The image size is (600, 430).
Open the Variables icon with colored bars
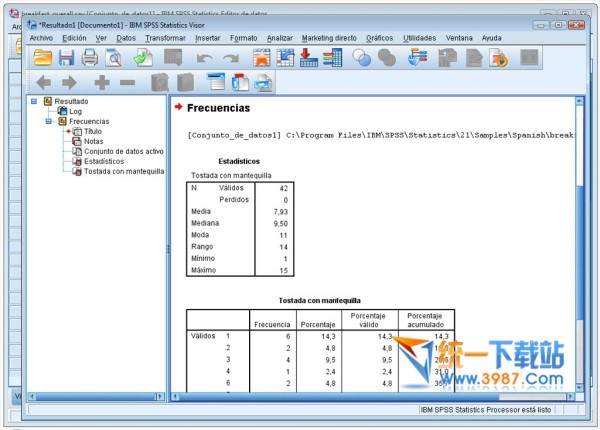[332, 58]
